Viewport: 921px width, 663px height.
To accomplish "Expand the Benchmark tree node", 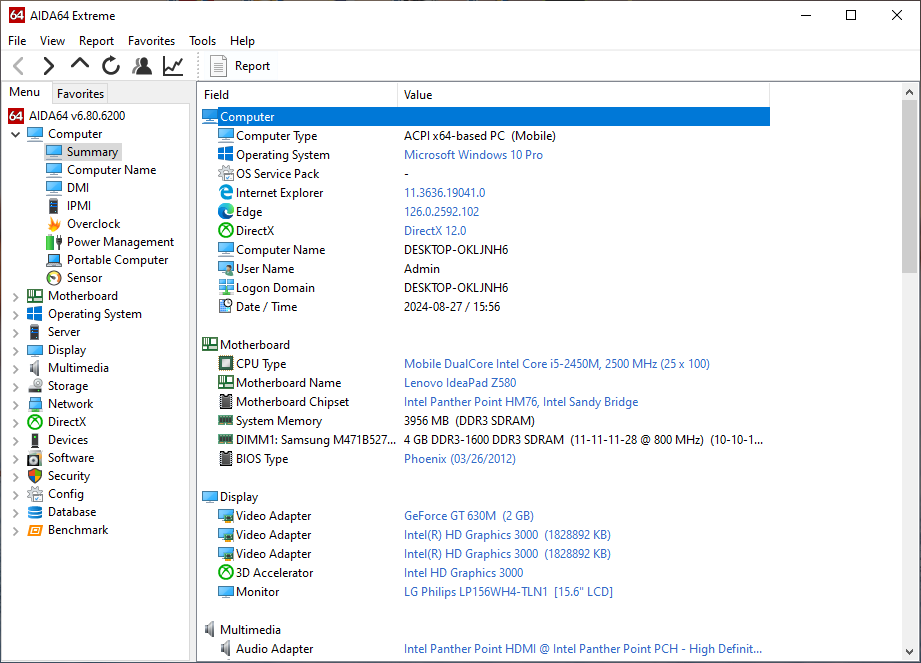I will pos(16,531).
